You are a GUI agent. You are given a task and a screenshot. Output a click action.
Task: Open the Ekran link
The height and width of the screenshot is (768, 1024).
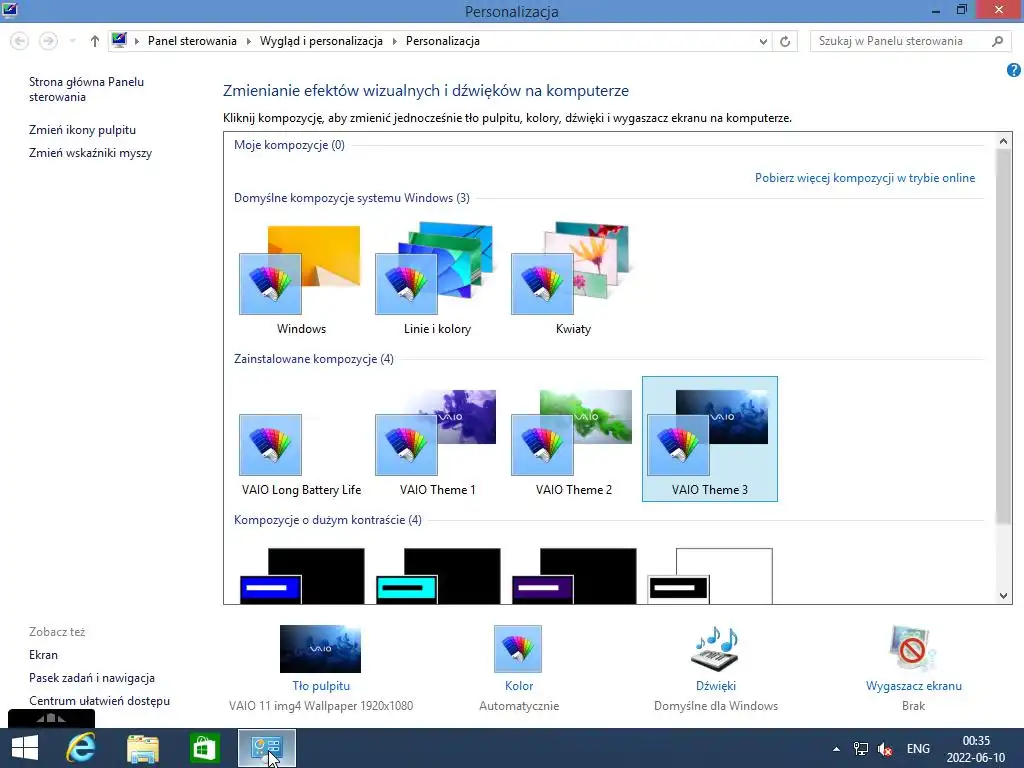(43, 654)
